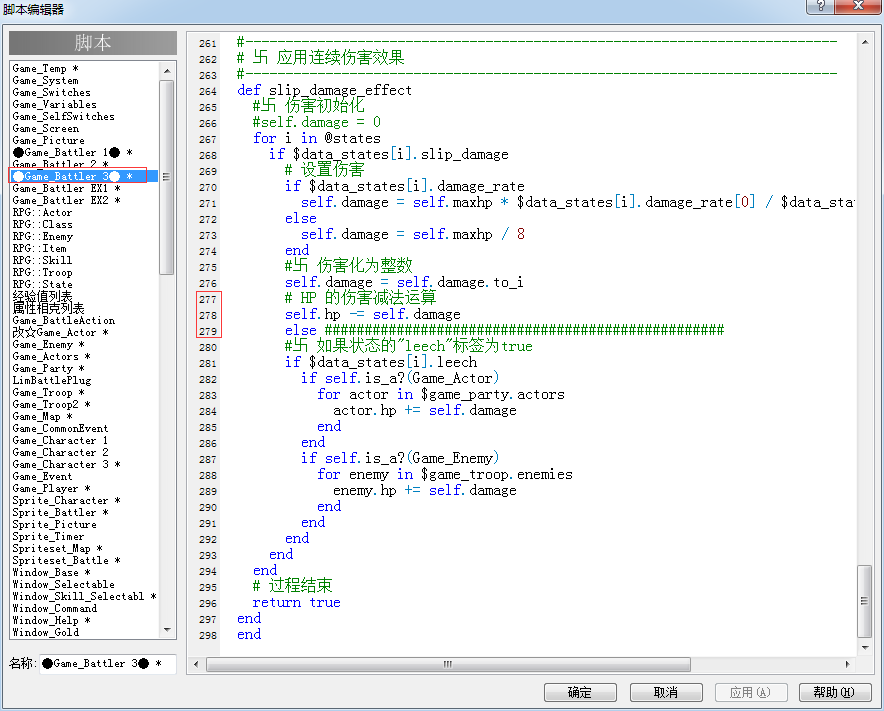This screenshot has width=884, height=711.
Task: Select LimBattlePlug script
Action: pyautogui.click(x=52, y=381)
